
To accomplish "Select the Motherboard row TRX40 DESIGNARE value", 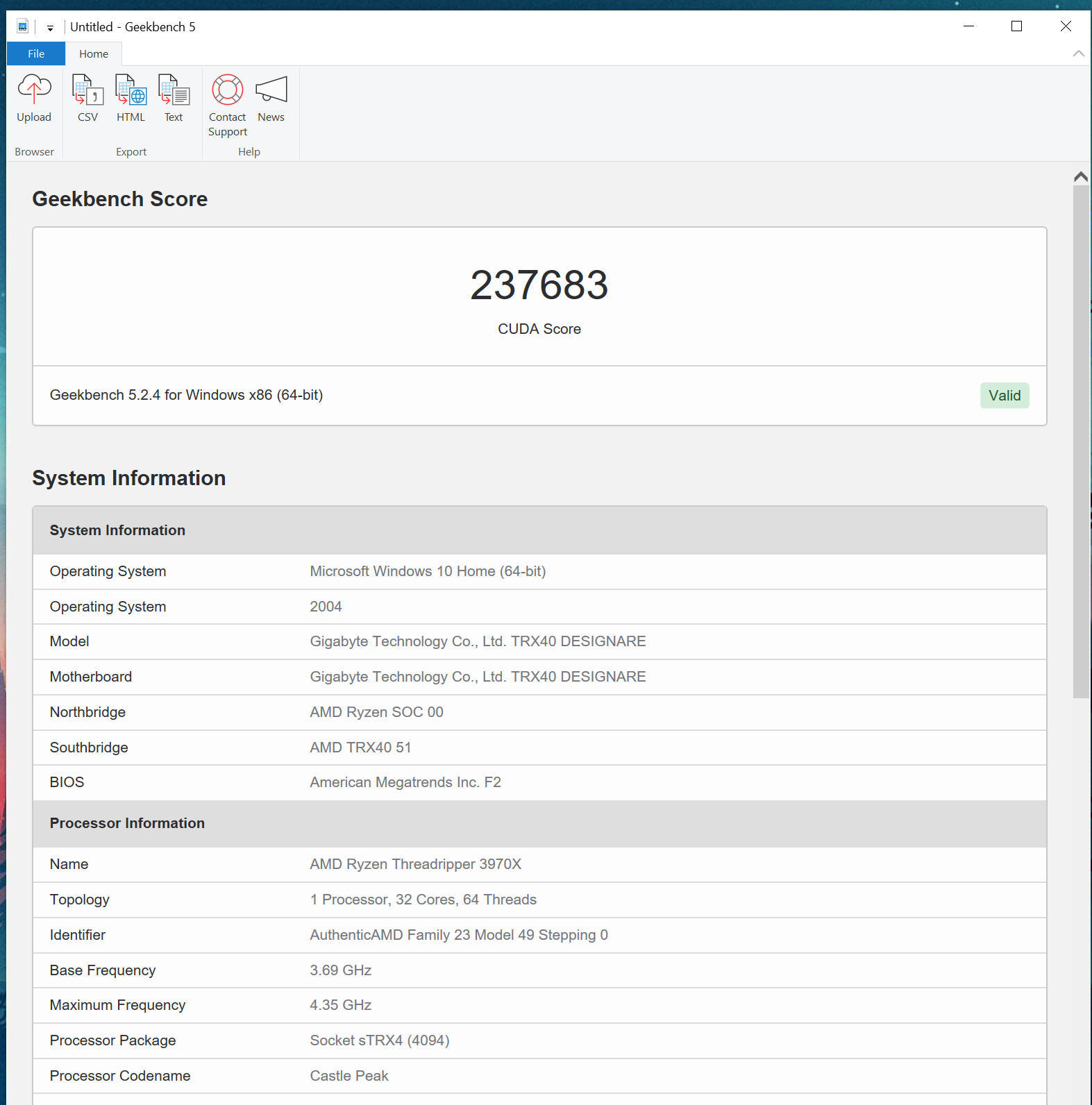I will point(478,677).
